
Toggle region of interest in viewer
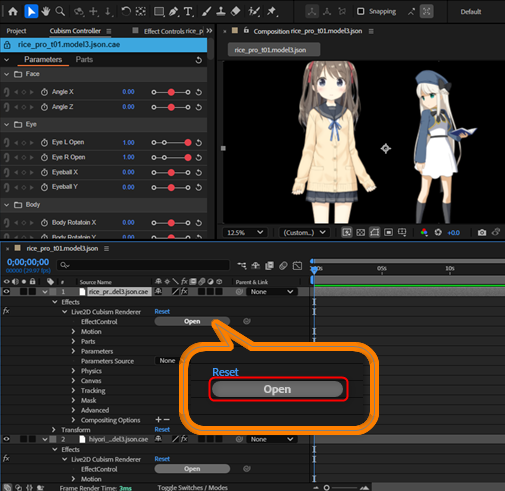tap(388, 232)
